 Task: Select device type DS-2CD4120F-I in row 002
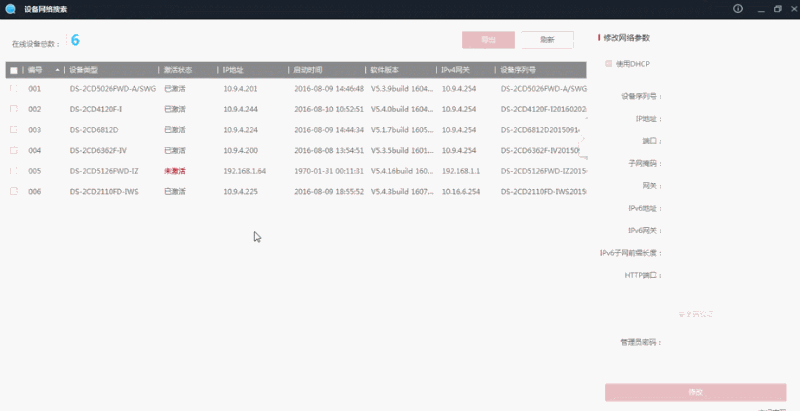pos(96,109)
